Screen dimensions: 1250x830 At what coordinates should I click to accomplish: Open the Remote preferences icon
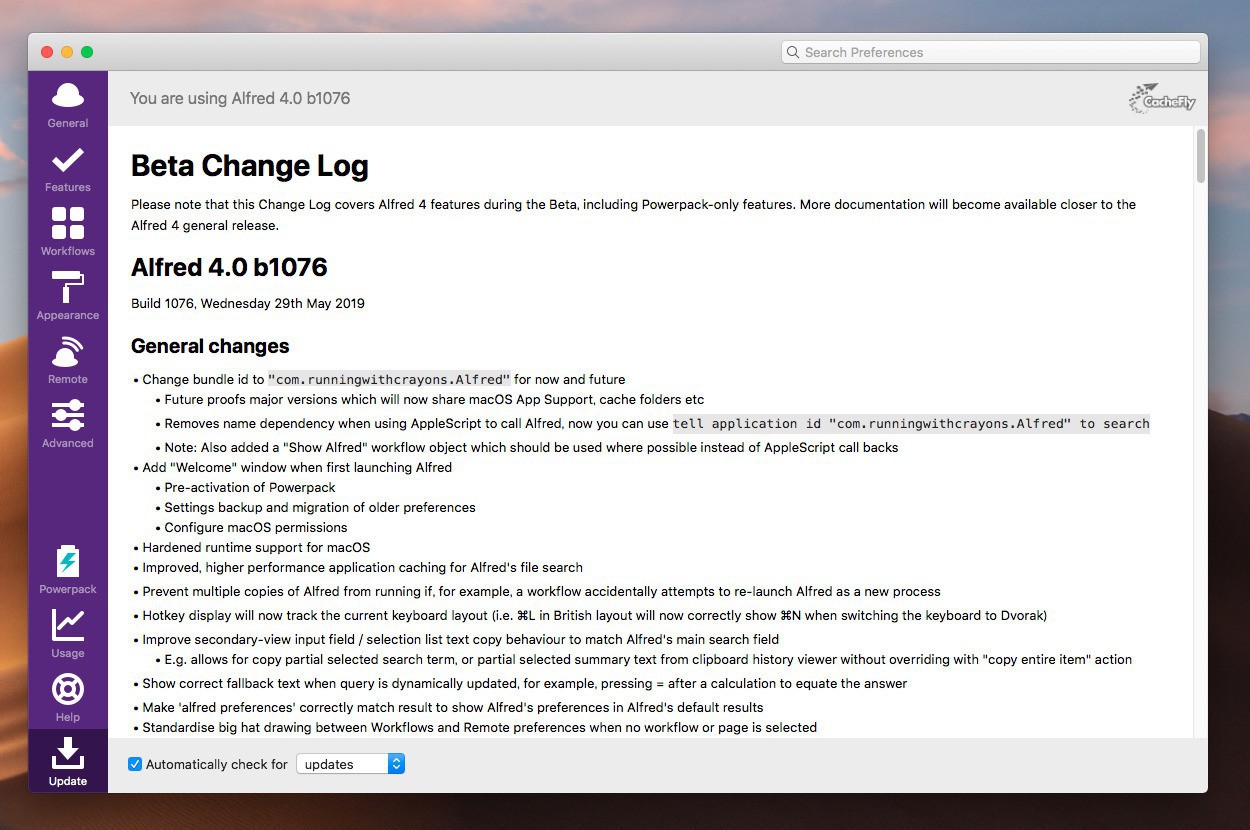(68, 351)
